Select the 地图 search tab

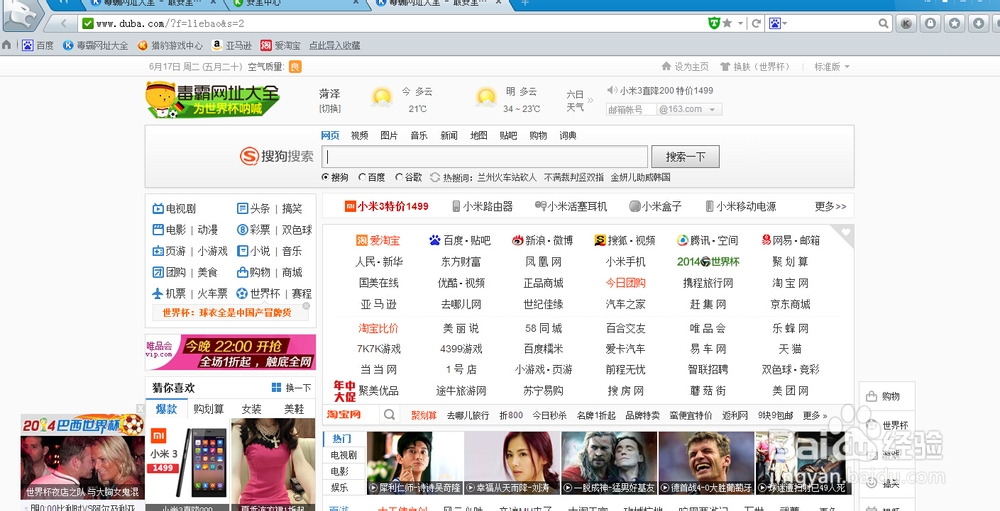click(478, 135)
